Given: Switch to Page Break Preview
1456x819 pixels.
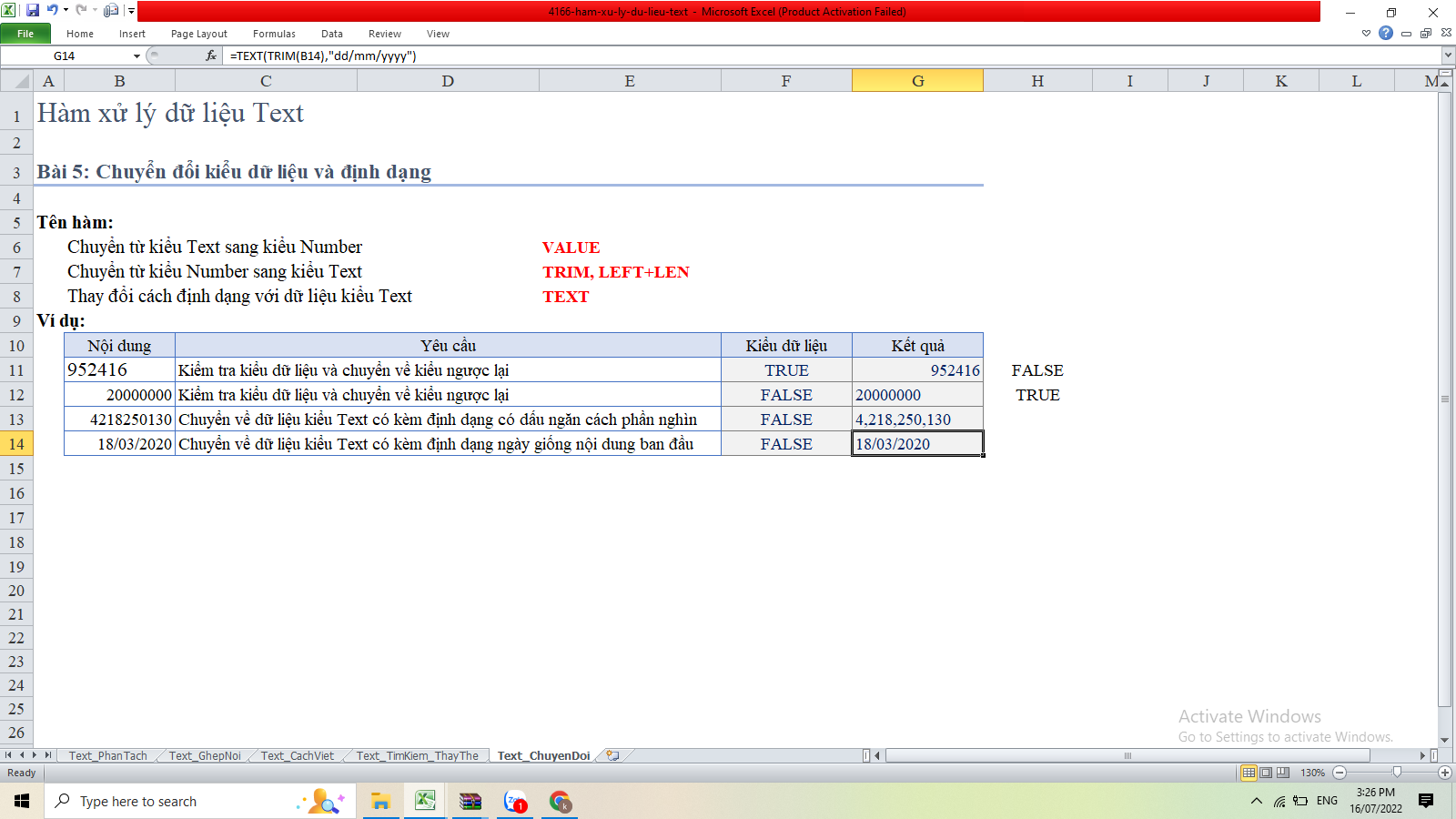Looking at the screenshot, I should point(1283,773).
